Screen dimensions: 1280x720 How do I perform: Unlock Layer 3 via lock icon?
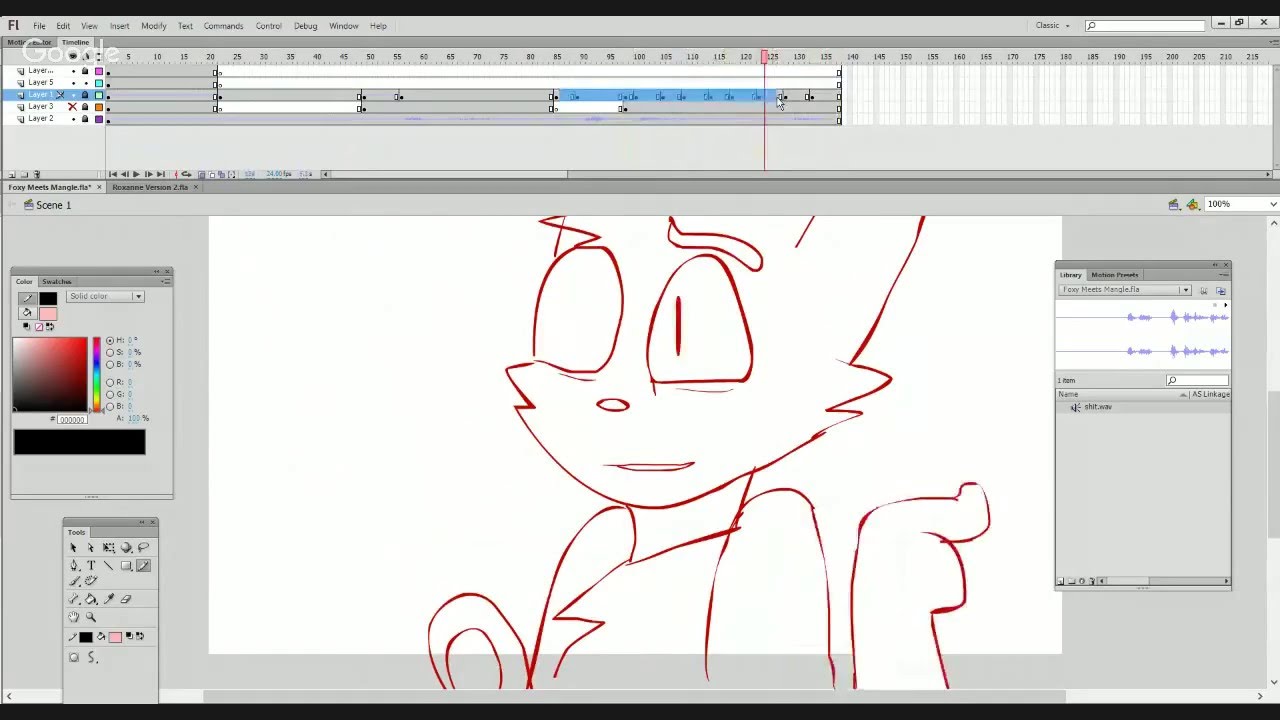click(85, 107)
